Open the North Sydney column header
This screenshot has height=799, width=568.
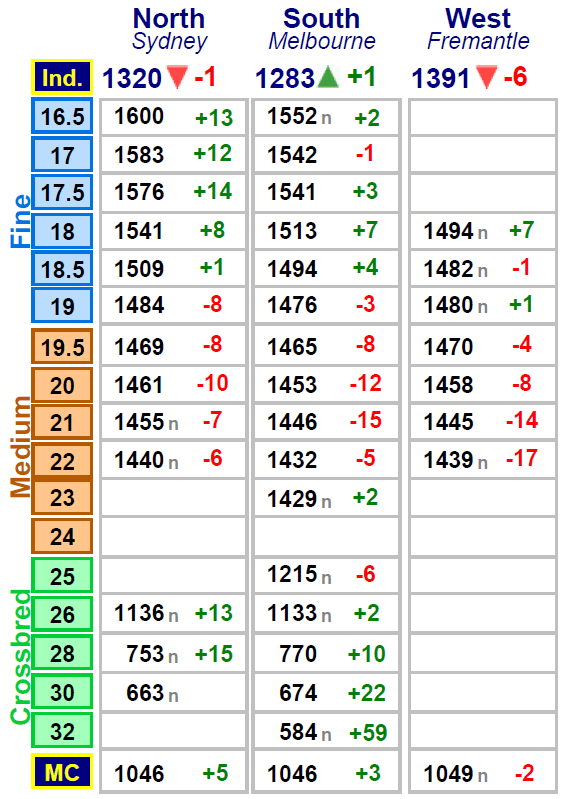pyautogui.click(x=169, y=29)
